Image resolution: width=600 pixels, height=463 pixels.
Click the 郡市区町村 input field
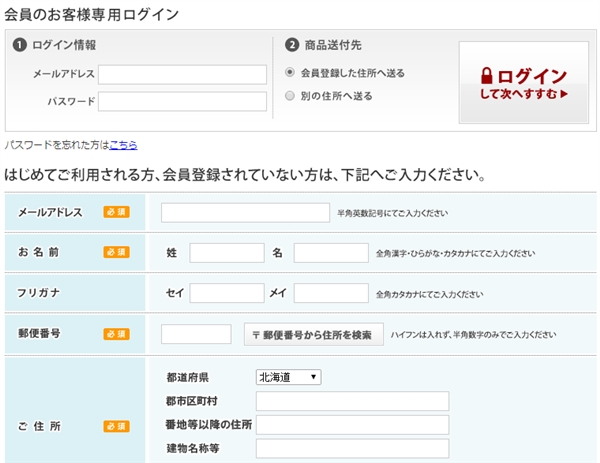click(x=352, y=401)
